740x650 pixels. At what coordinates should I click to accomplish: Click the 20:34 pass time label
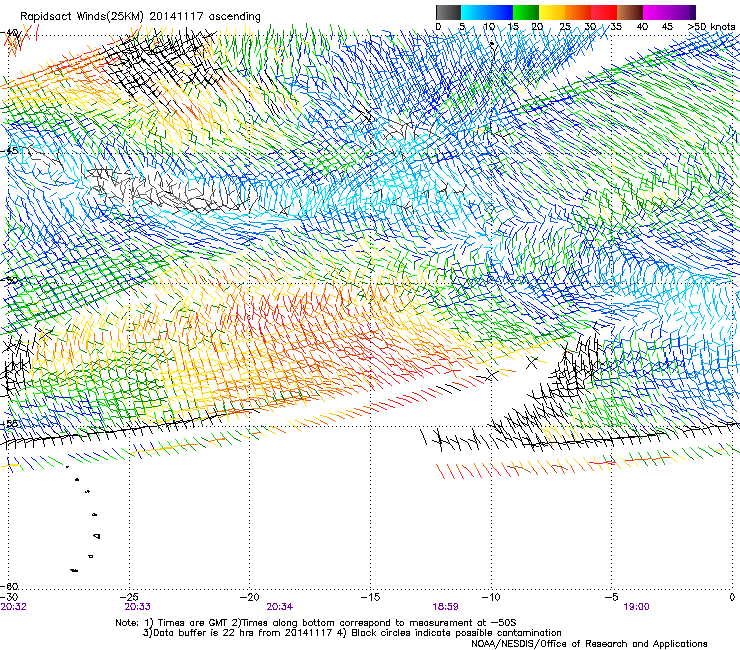[x=279, y=607]
